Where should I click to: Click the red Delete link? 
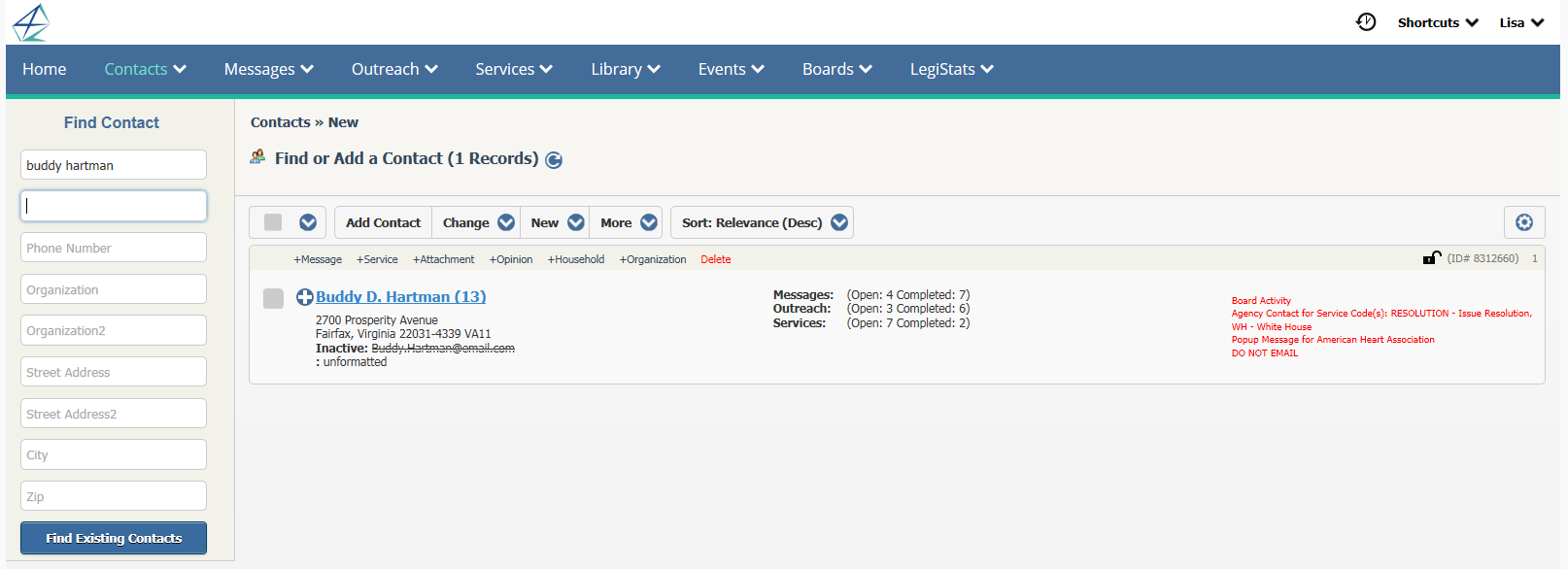(x=716, y=259)
